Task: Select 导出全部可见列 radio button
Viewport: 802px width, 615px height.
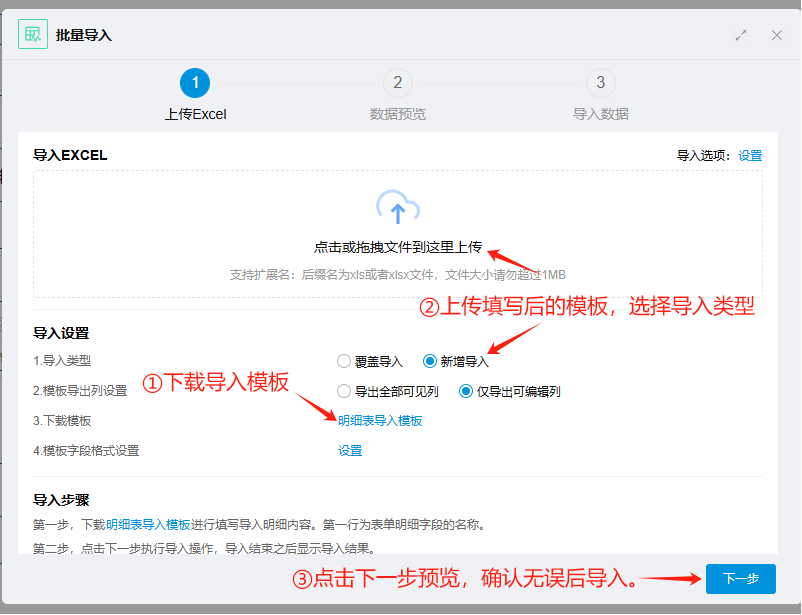Action: pyautogui.click(x=345, y=391)
